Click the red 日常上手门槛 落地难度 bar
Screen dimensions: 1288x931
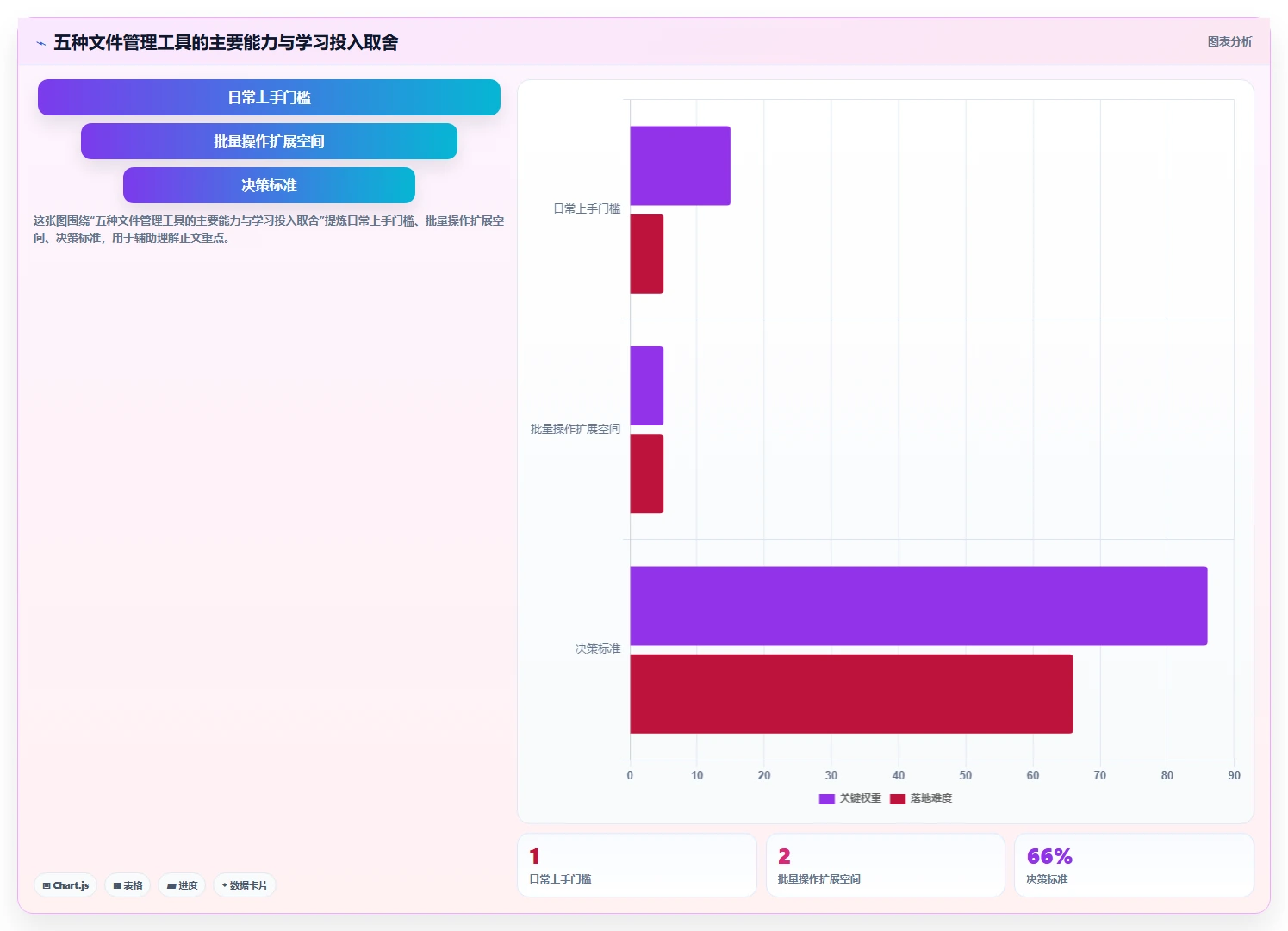coord(646,254)
